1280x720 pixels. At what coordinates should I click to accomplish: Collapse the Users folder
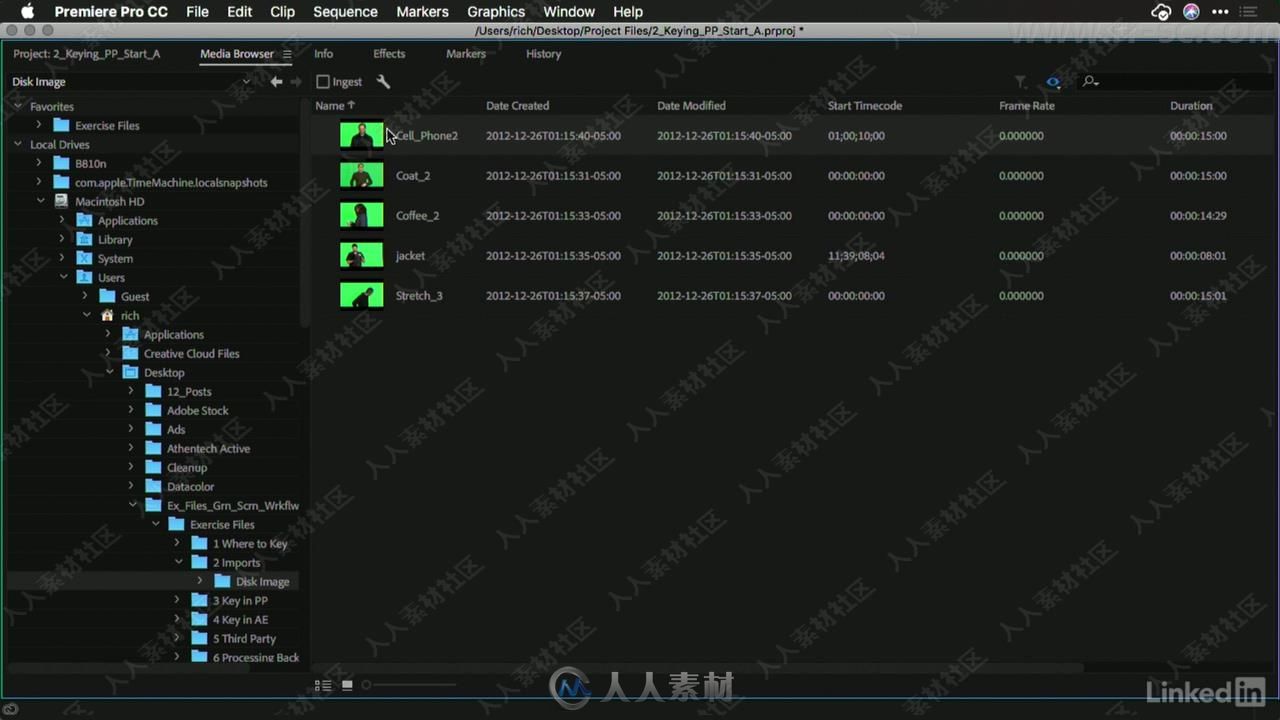(63, 277)
